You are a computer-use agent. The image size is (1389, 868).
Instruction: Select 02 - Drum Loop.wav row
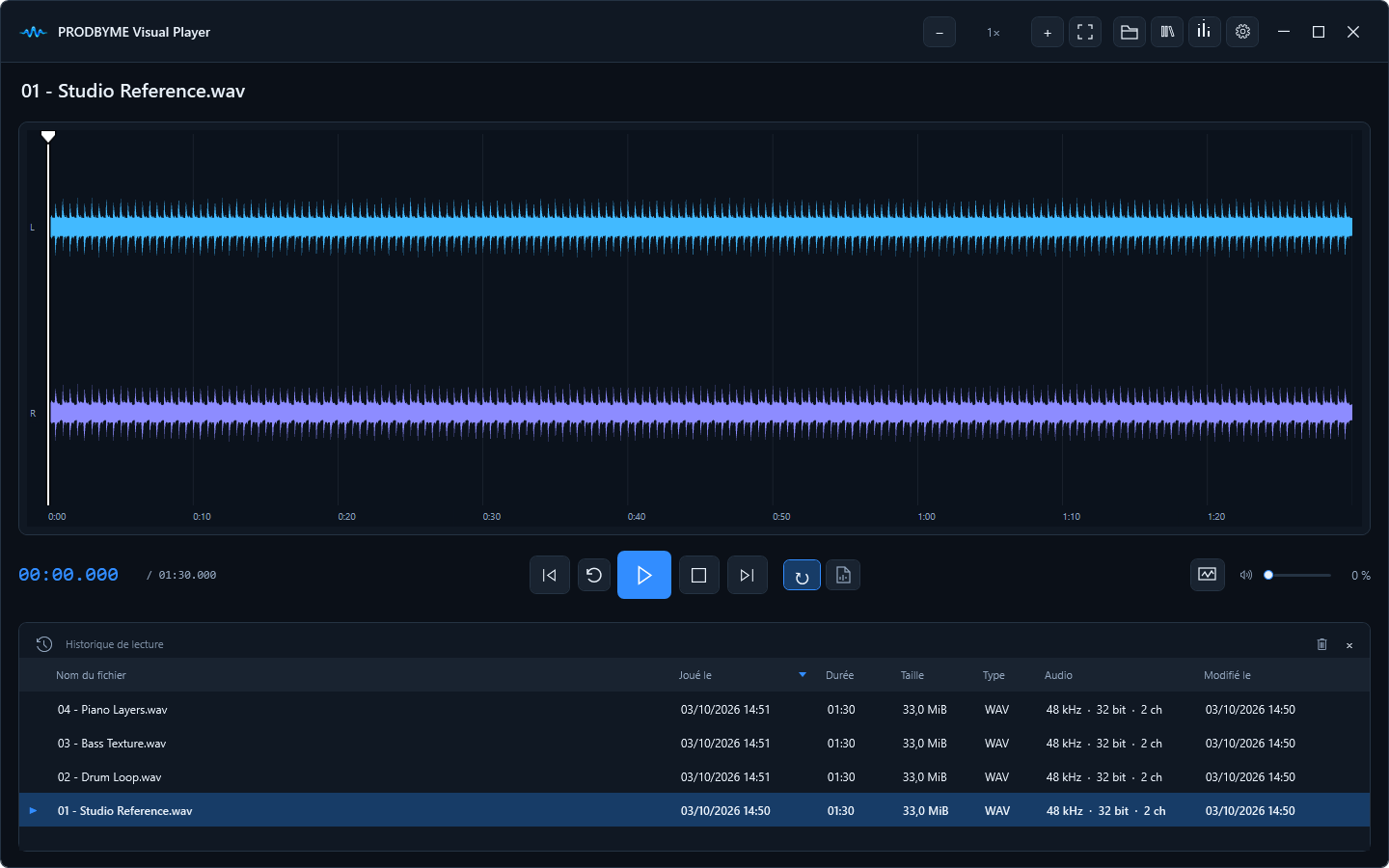click(694, 776)
